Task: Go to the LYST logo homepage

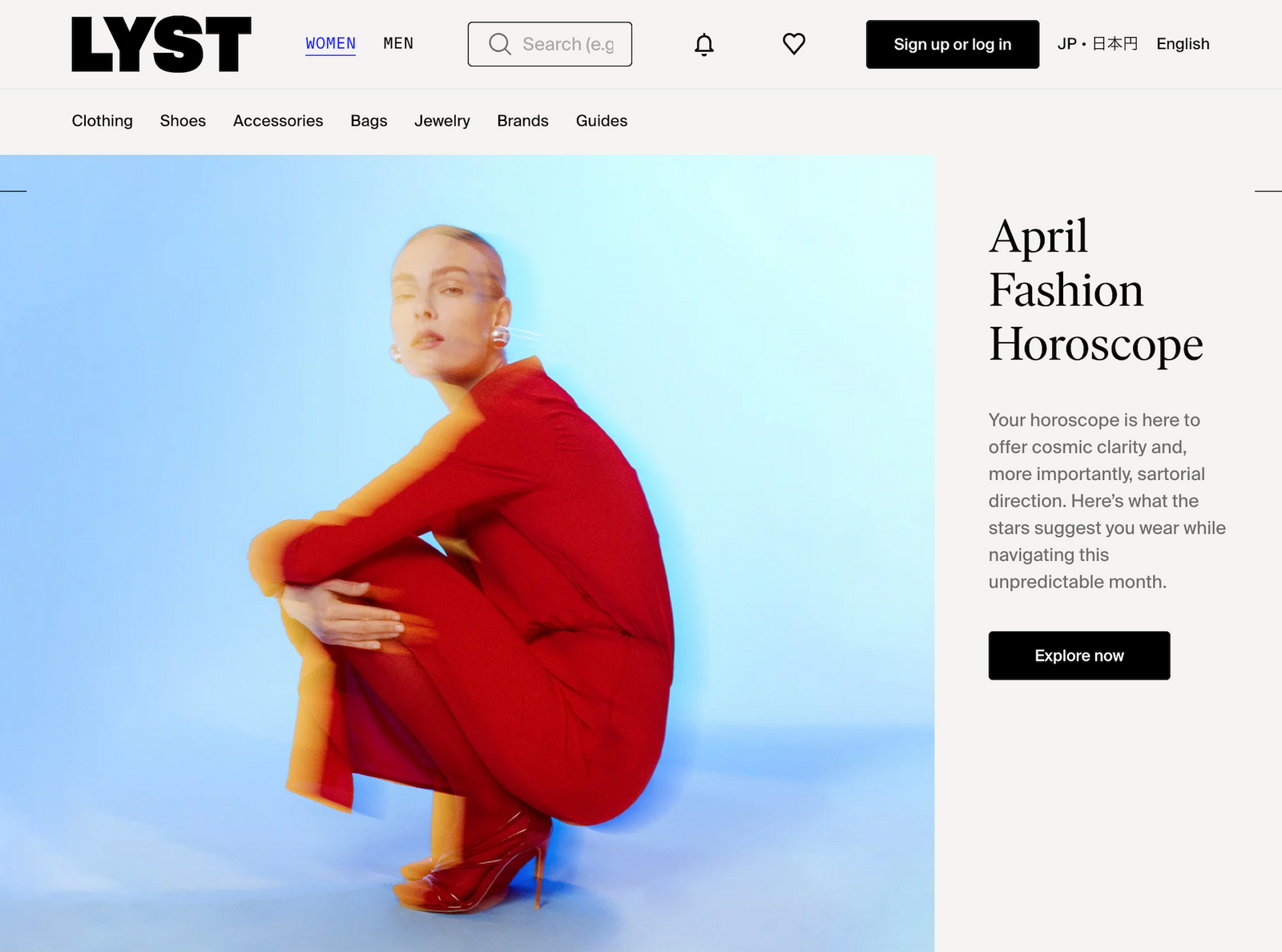Action: (161, 44)
